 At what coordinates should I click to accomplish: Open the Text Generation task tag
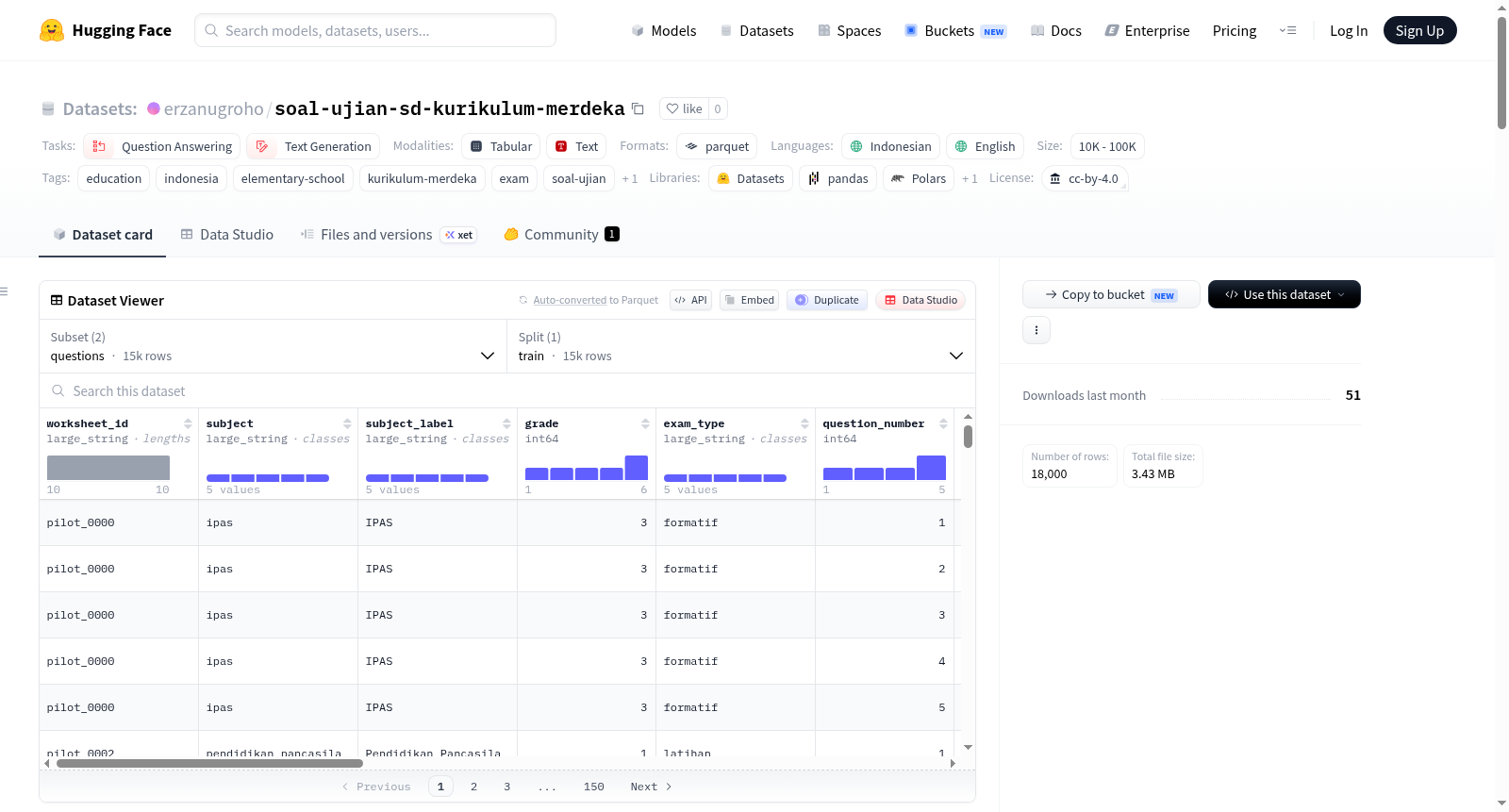tap(313, 146)
